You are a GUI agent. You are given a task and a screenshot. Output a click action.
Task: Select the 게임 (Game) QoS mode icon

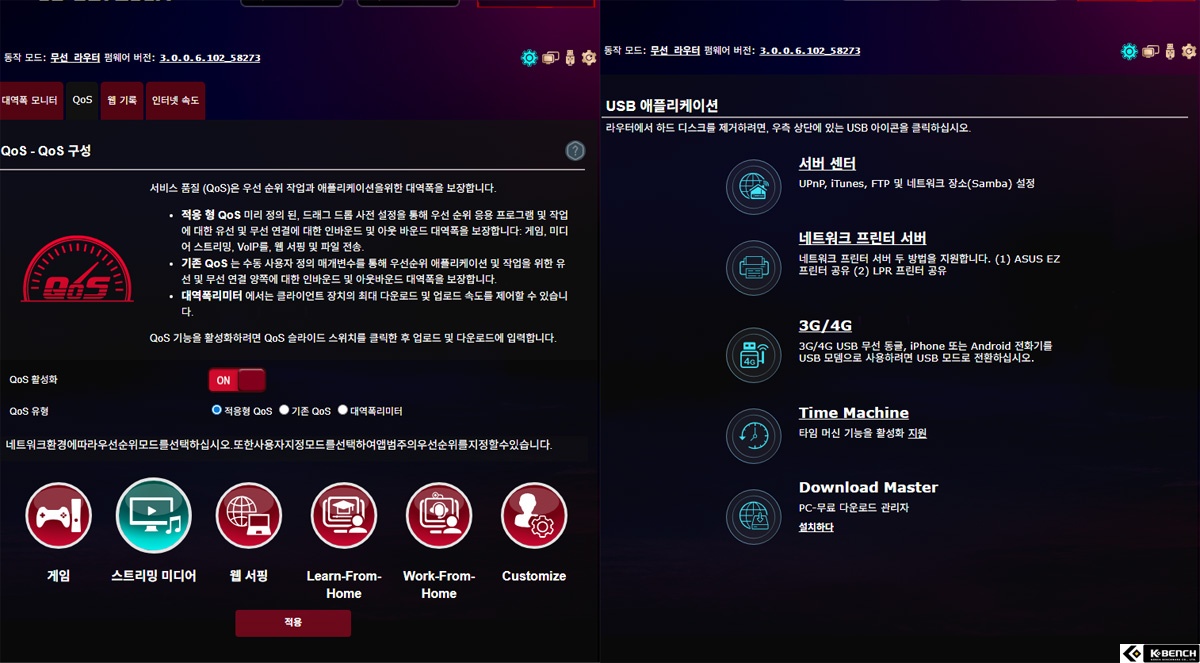pyautogui.click(x=58, y=516)
